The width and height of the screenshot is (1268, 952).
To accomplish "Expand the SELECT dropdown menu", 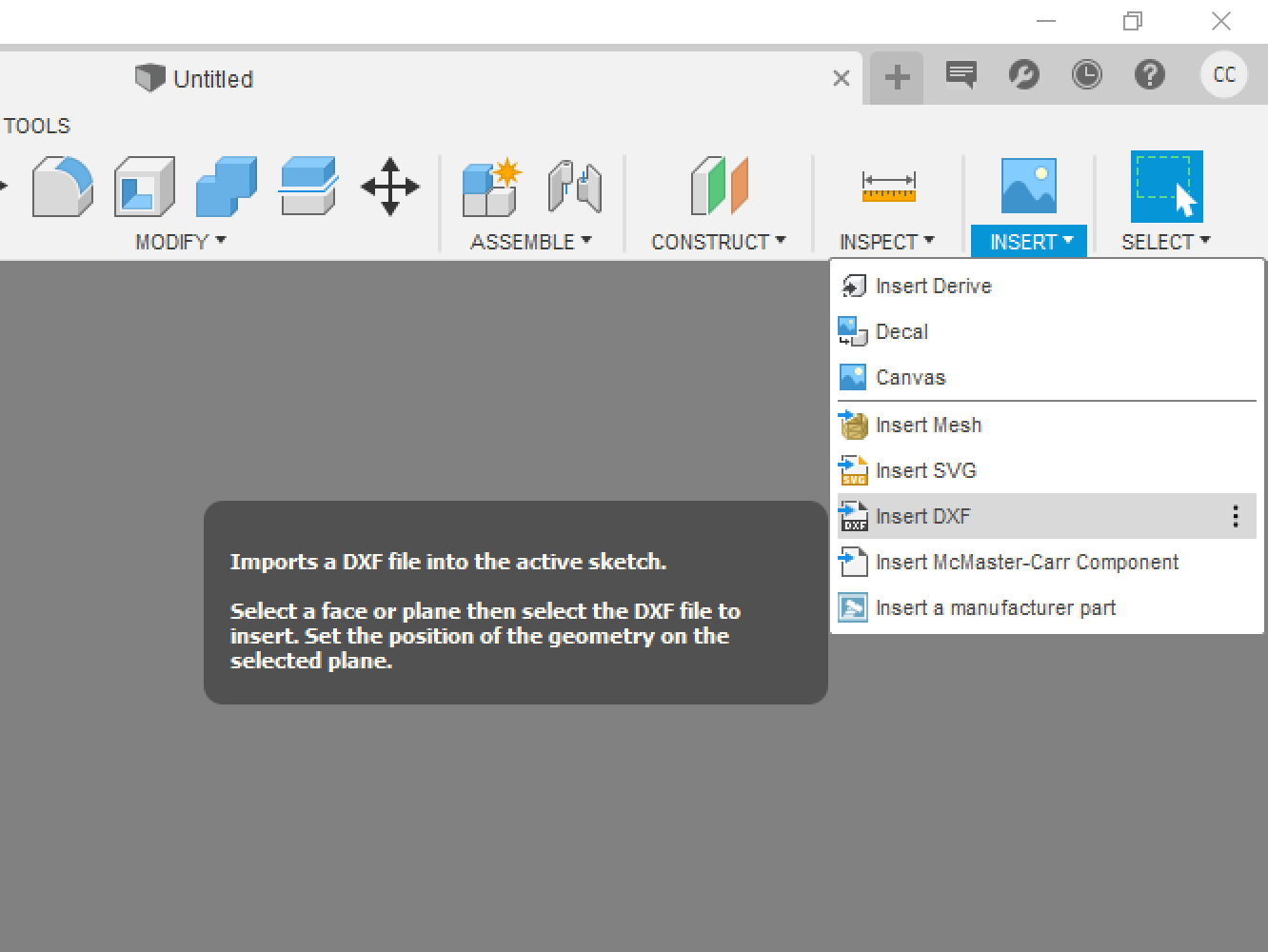I will pos(1166,242).
